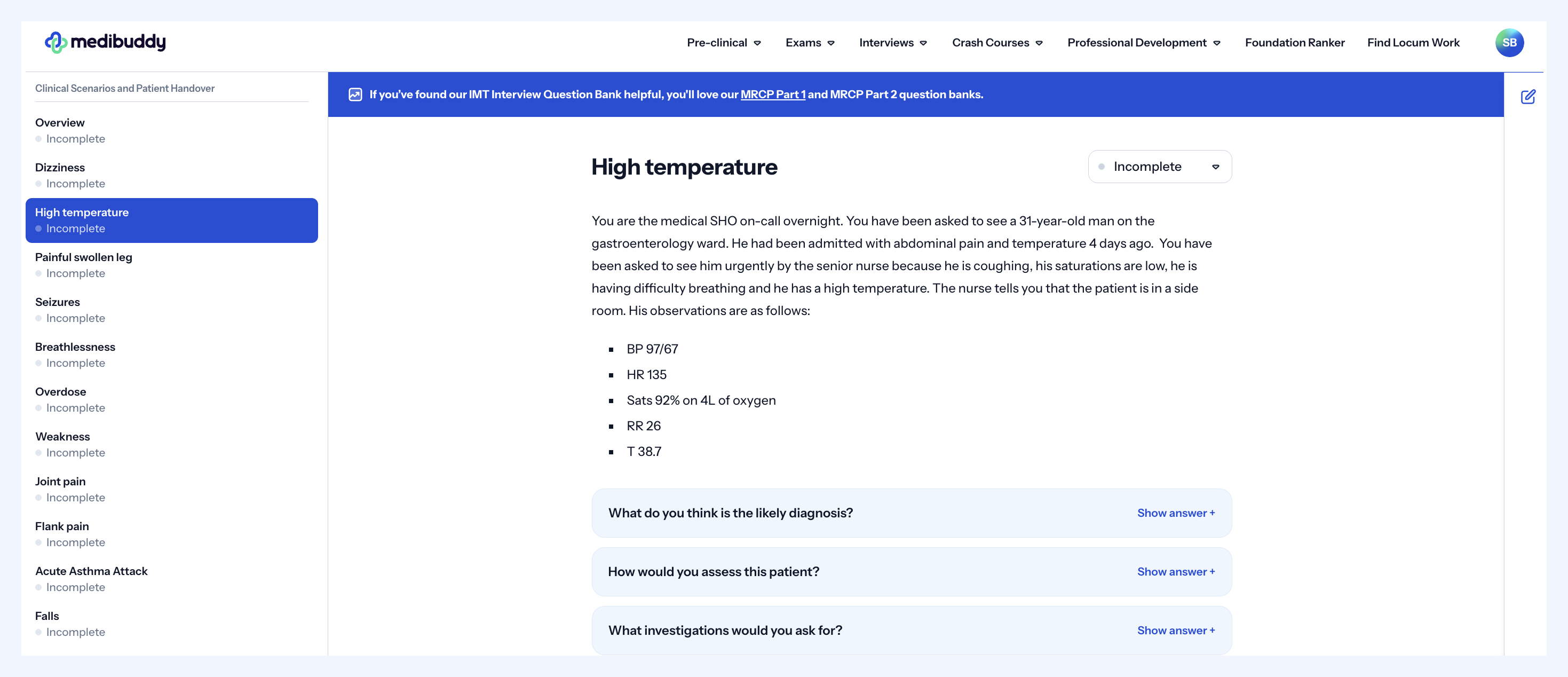The image size is (1568, 677).
Task: Select the Overdose scenario in sidebar
Action: (x=60, y=392)
